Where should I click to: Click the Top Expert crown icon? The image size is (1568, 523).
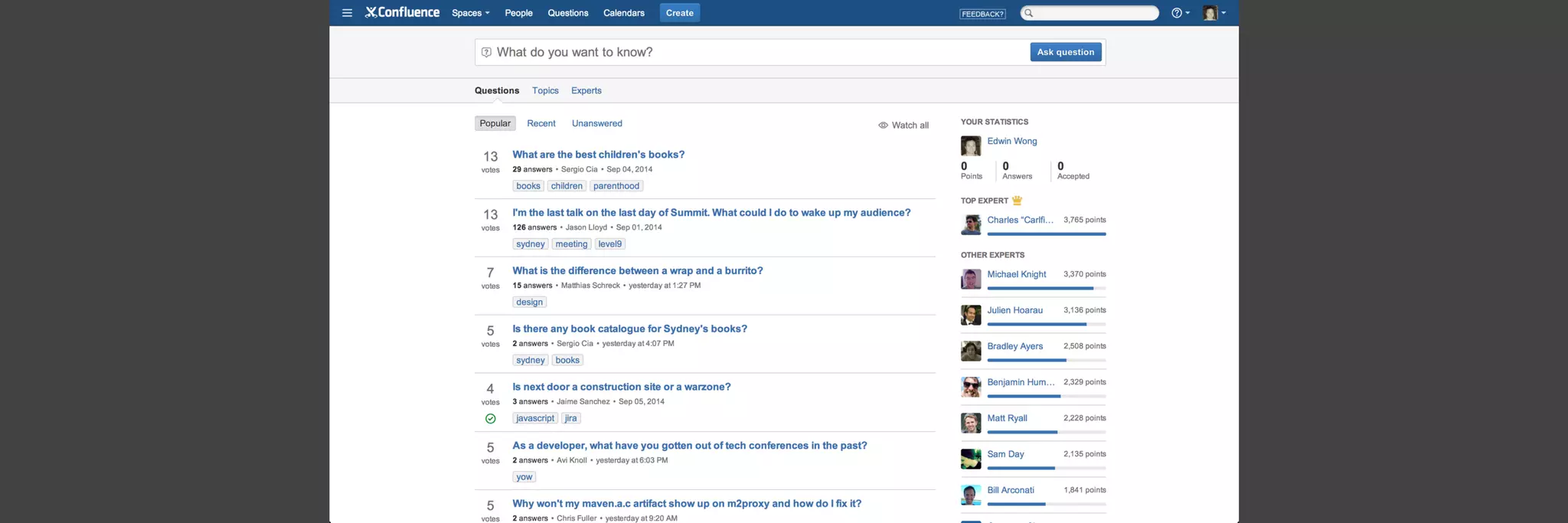[x=1017, y=201]
